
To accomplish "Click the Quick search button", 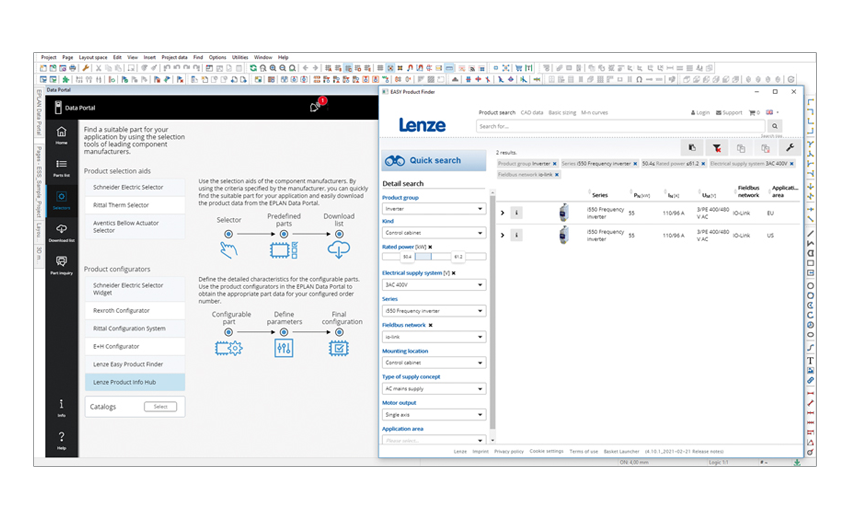I will pos(434,160).
